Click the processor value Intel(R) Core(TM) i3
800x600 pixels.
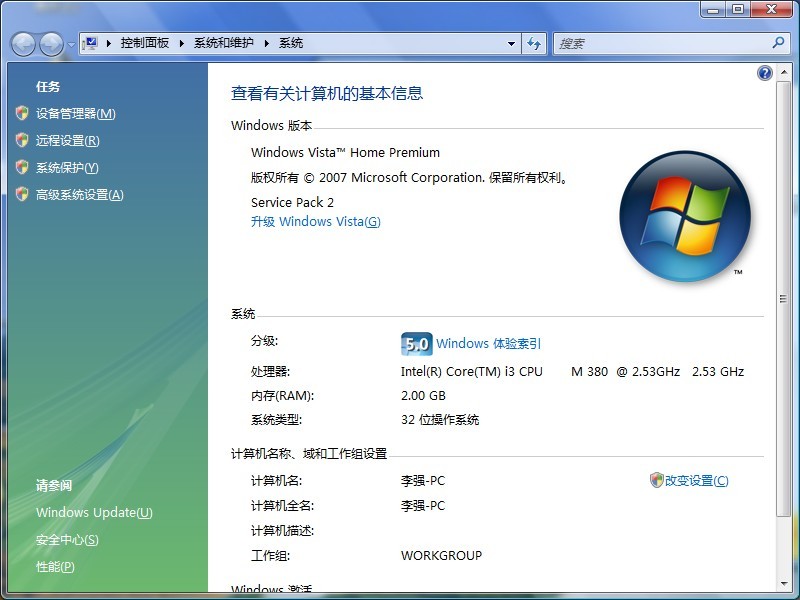(x=572, y=372)
